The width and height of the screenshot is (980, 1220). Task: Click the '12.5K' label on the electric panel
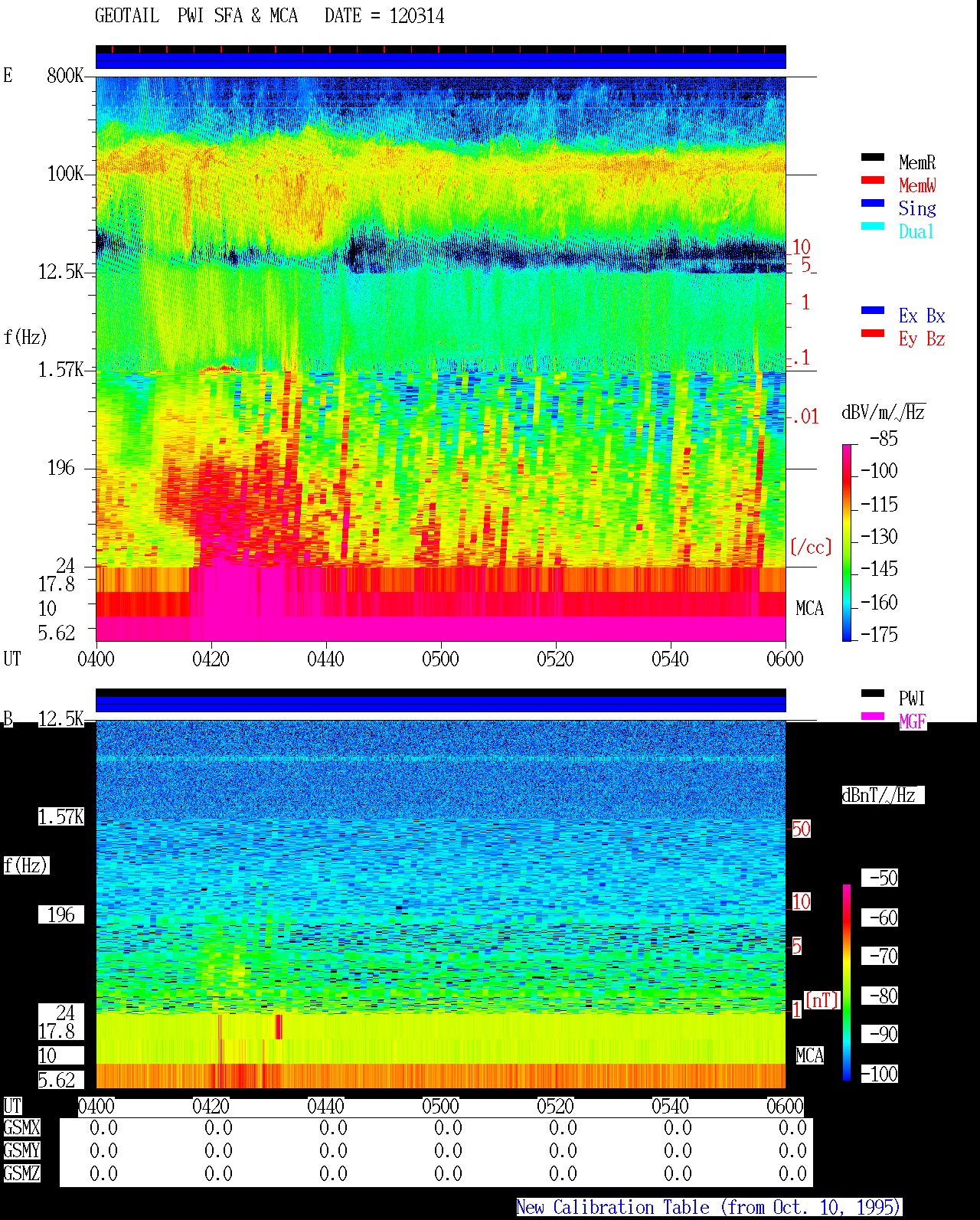(x=60, y=271)
